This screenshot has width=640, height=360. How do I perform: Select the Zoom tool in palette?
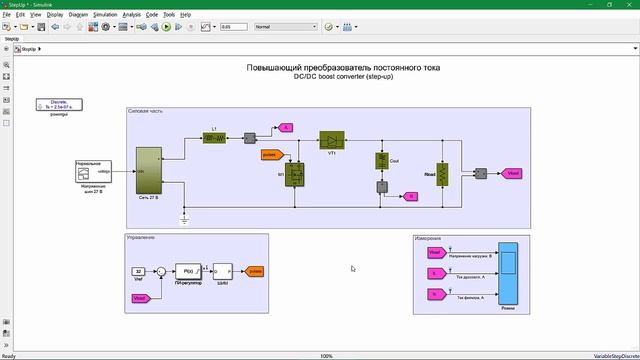(x=6, y=65)
